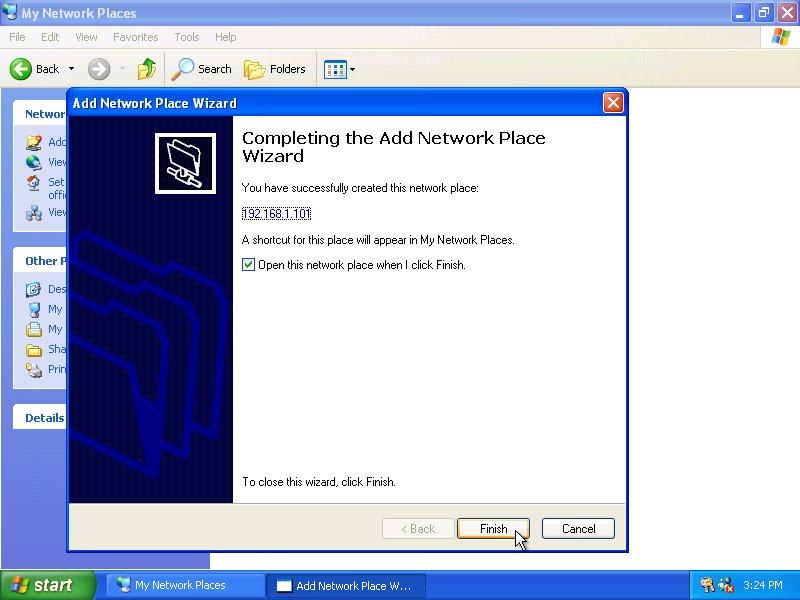Expand the Back button history arrow
Image resolution: width=800 pixels, height=600 pixels.
71,69
